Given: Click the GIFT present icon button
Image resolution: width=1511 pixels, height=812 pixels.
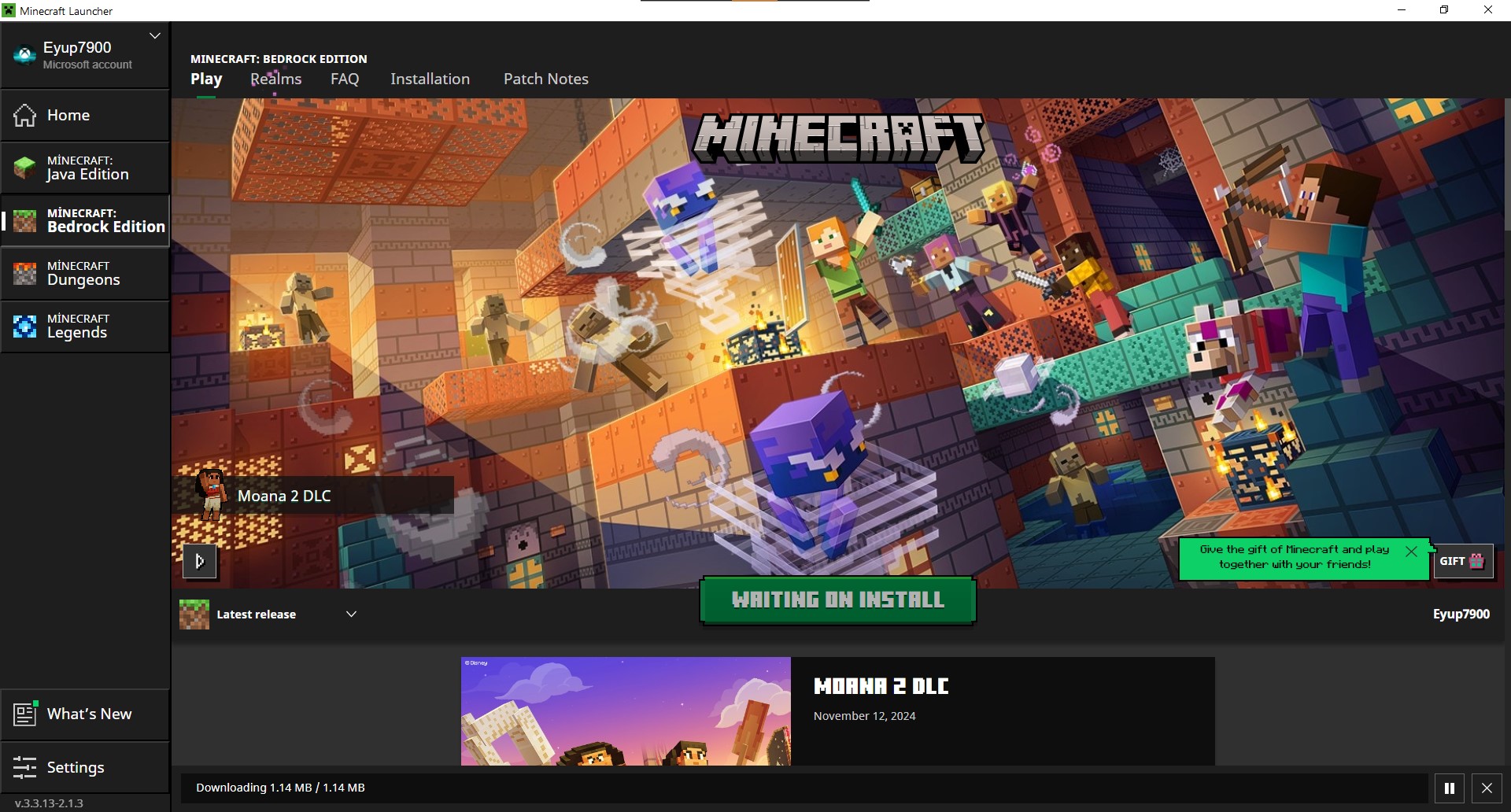Looking at the screenshot, I should pos(1462,561).
